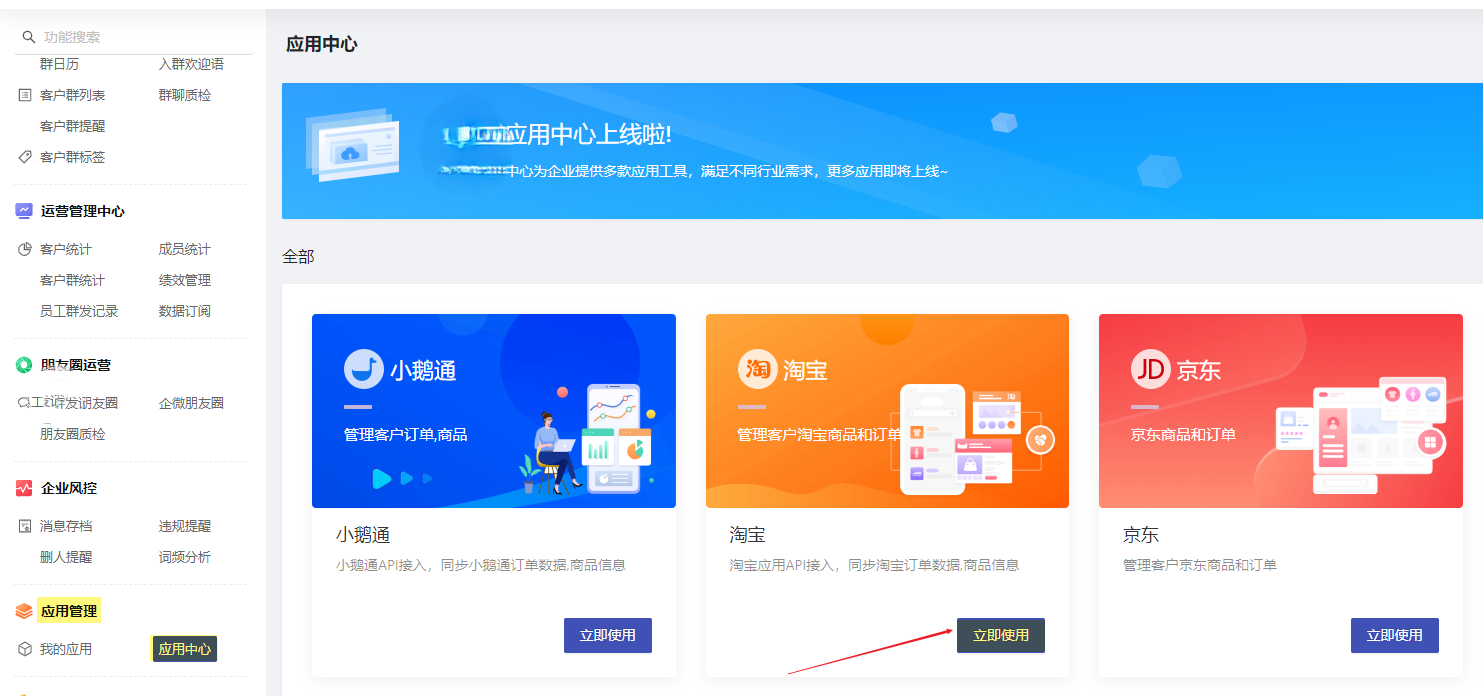
Task: Click 立即使用 for 小鹅通
Action: coord(608,635)
